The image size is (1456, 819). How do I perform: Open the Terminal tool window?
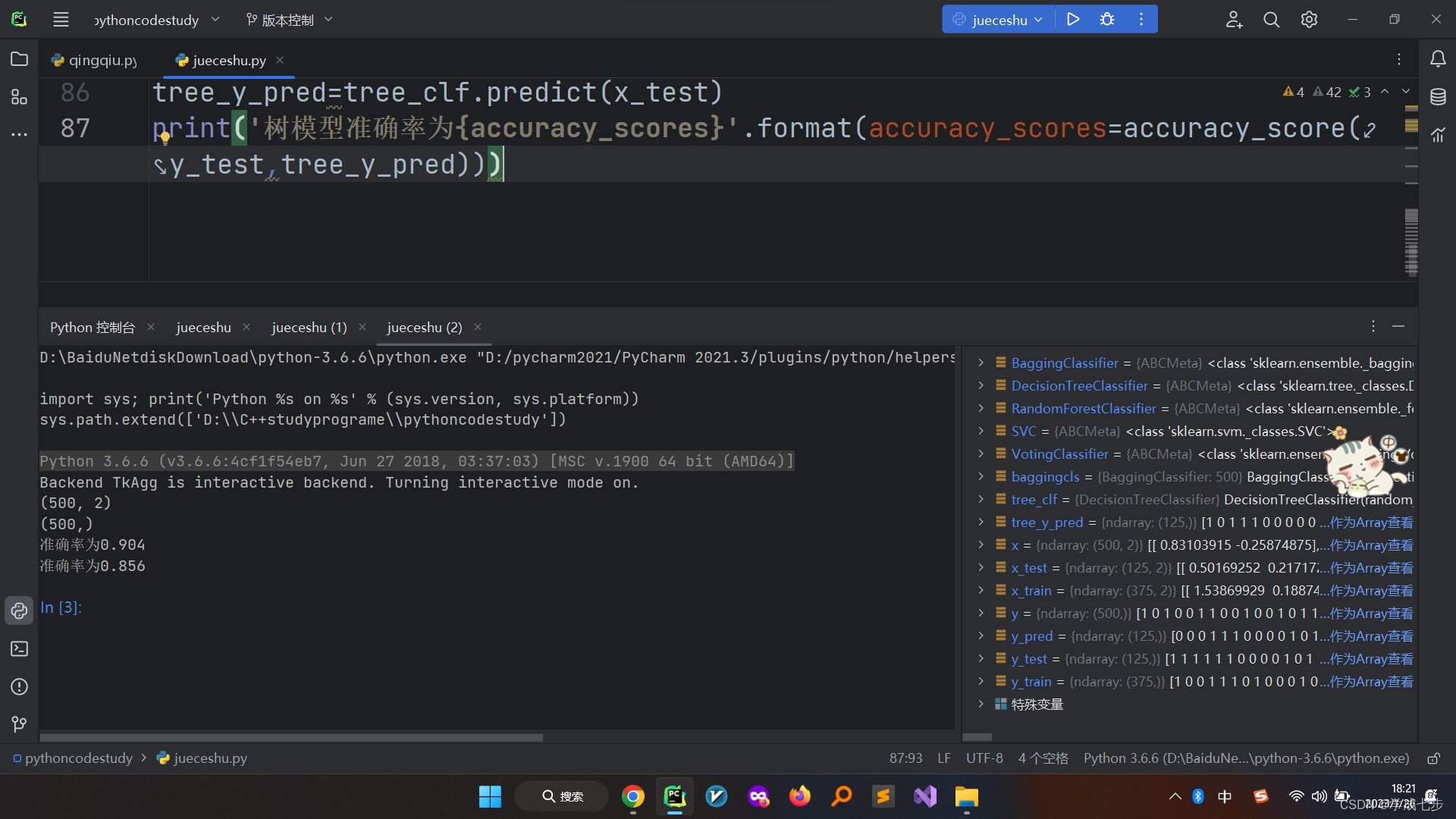[19, 649]
